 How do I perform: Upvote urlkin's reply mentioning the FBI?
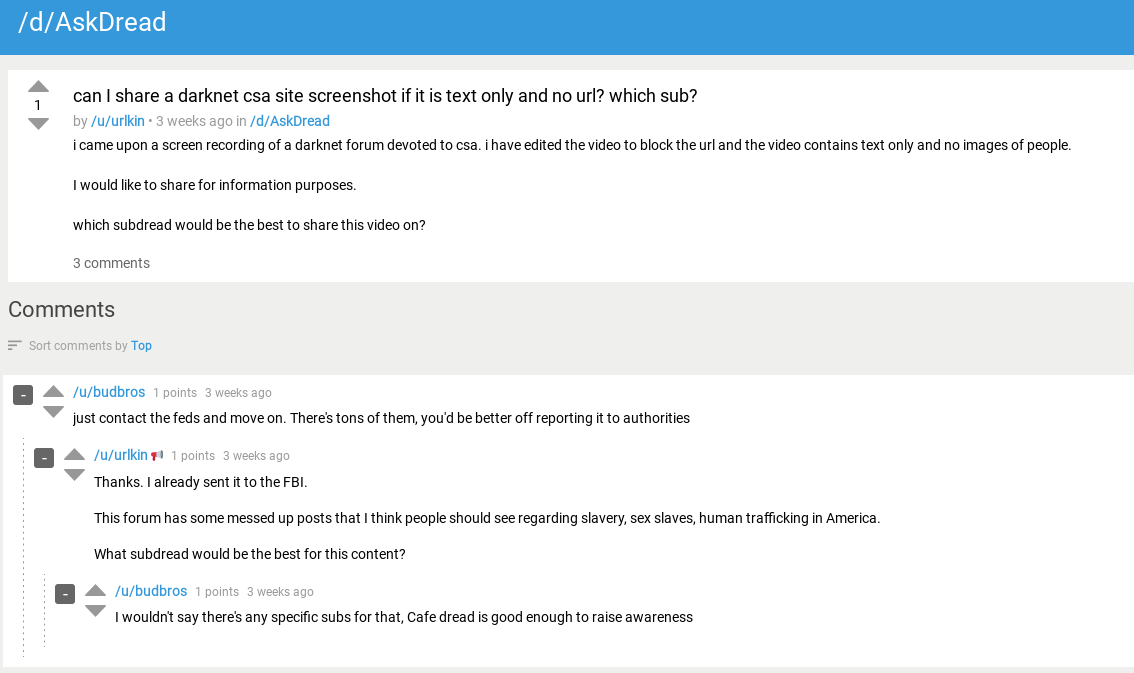pyautogui.click(x=75, y=454)
